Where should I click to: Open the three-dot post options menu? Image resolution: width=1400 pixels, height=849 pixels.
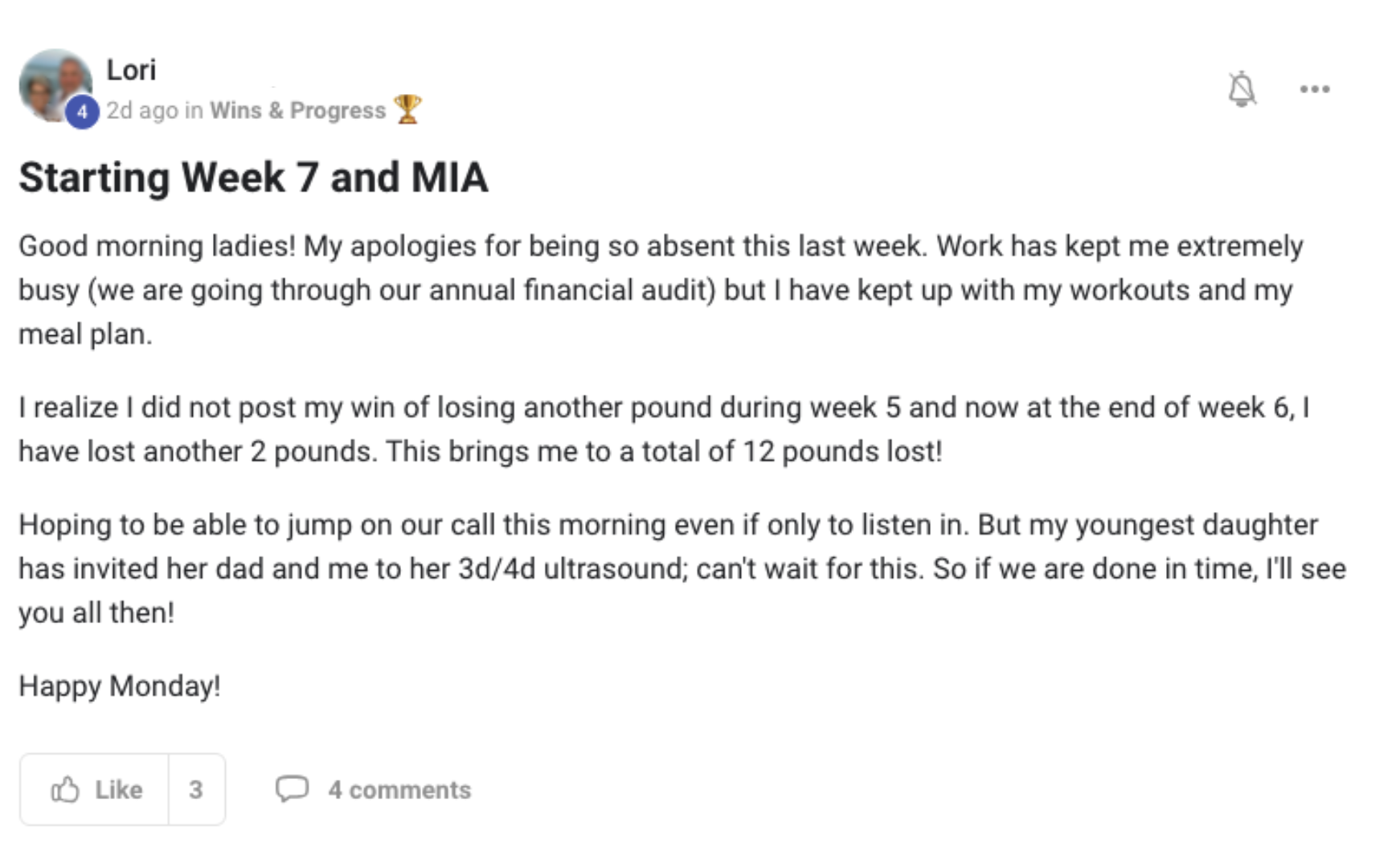pos(1315,89)
